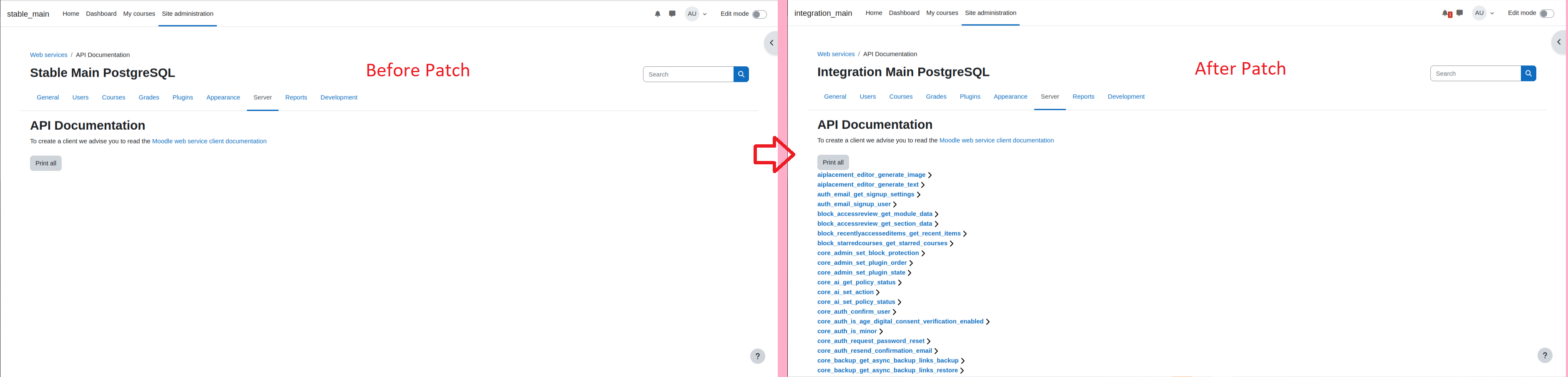Viewport: 1568px width, 377px height.
Task: Open Web services breadcrumb in integration_main
Action: 836,54
